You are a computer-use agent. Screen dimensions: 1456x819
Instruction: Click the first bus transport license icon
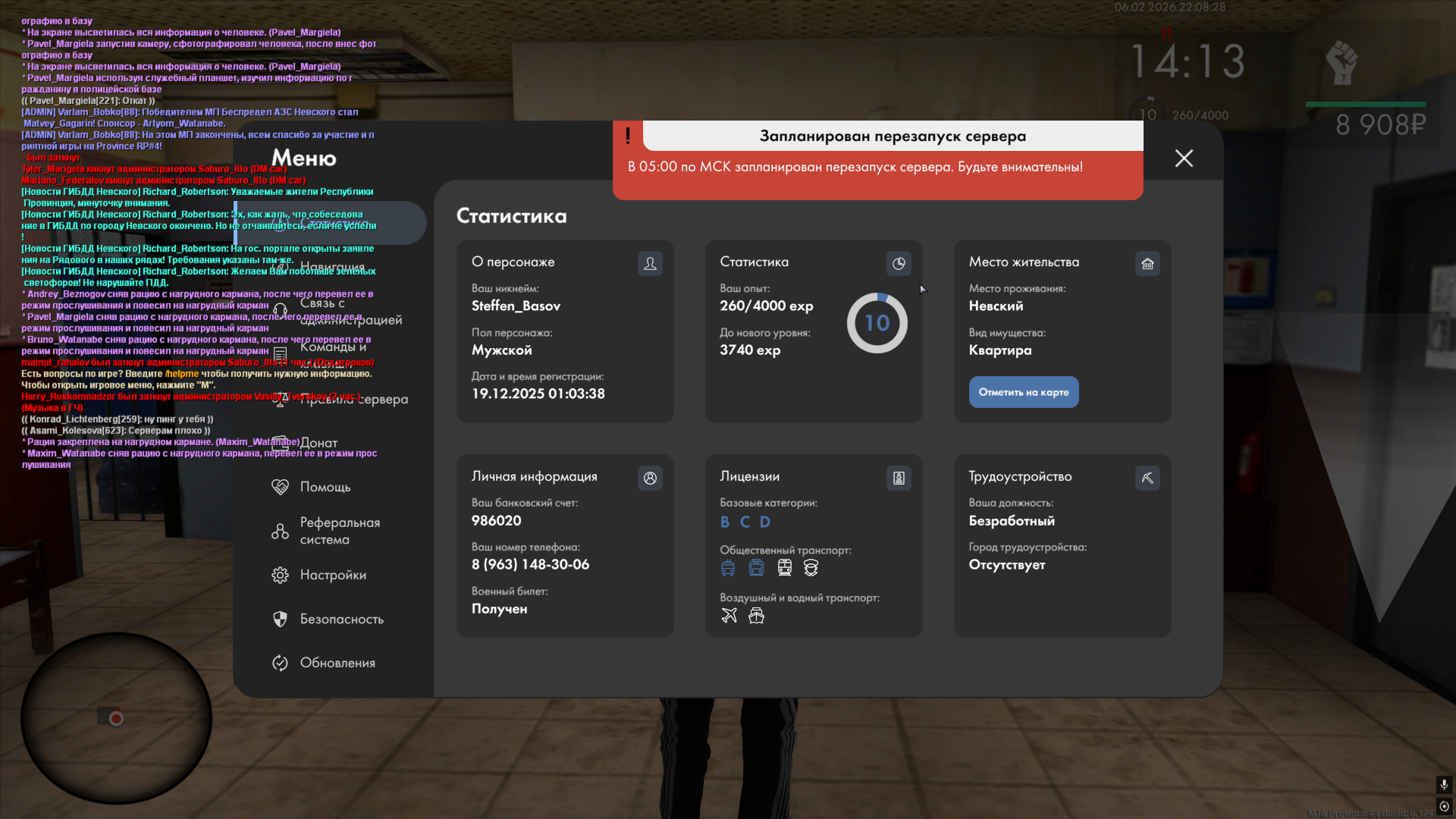(728, 568)
